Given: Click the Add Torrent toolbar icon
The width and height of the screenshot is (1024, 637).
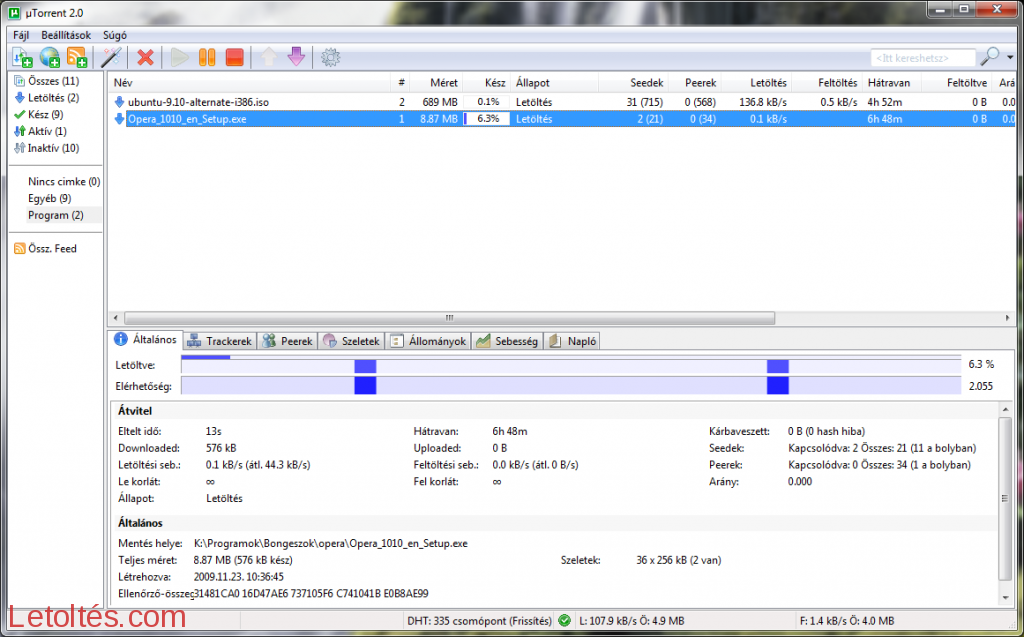Looking at the screenshot, I should click(x=22, y=57).
